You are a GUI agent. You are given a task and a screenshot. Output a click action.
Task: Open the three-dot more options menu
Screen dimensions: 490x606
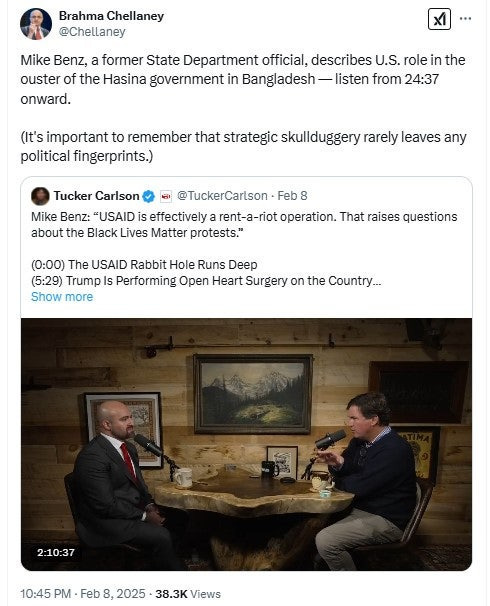click(465, 19)
